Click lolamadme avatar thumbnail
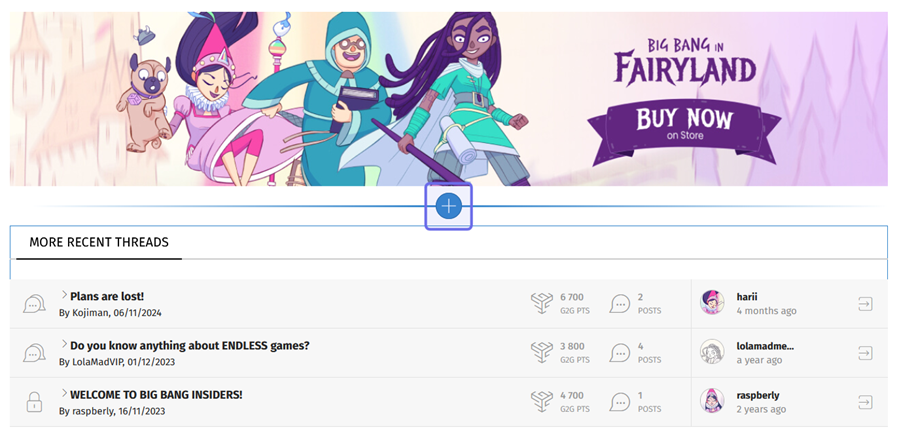Image resolution: width=899 pixels, height=438 pixels. (712, 352)
